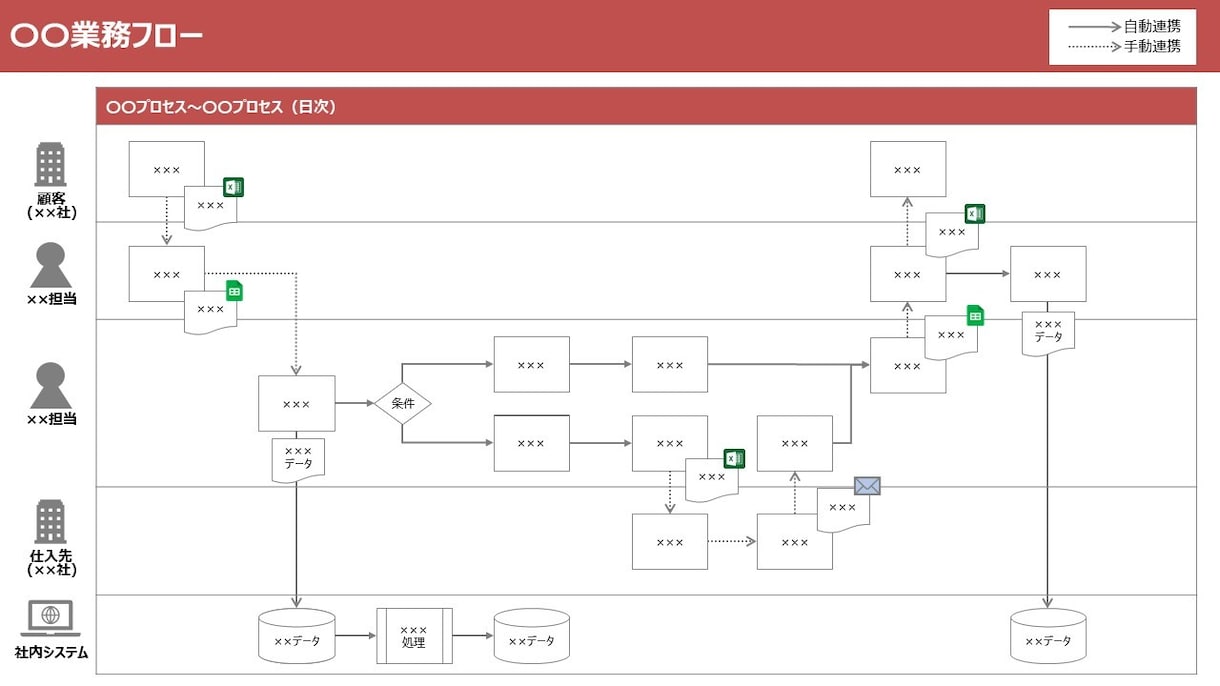Select the ××データ cylinder feeding ×××処理
Viewport: 1220px width, 686px height.
[x=297, y=636]
